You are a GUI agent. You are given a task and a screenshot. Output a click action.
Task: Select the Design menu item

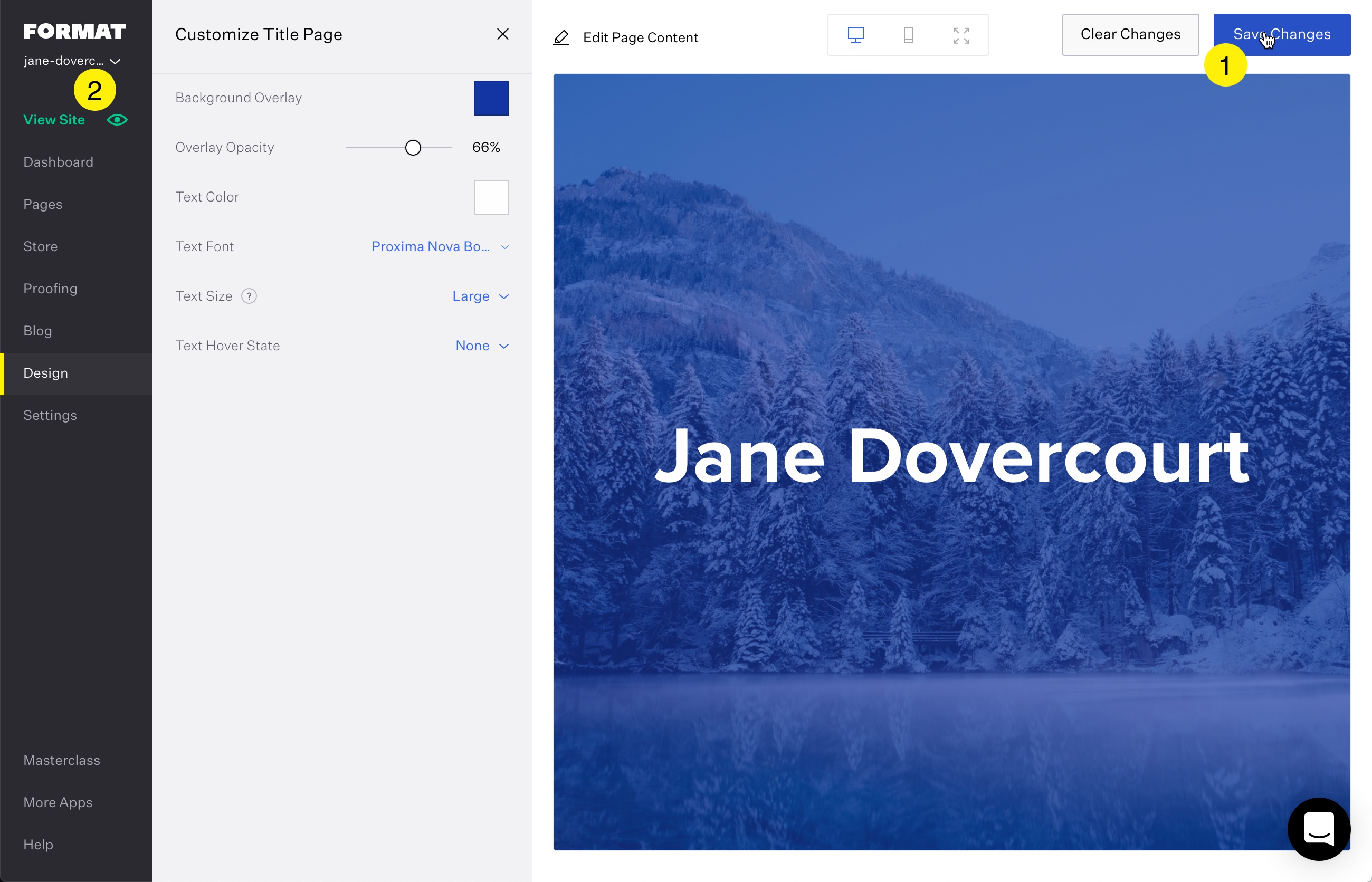pos(76,373)
